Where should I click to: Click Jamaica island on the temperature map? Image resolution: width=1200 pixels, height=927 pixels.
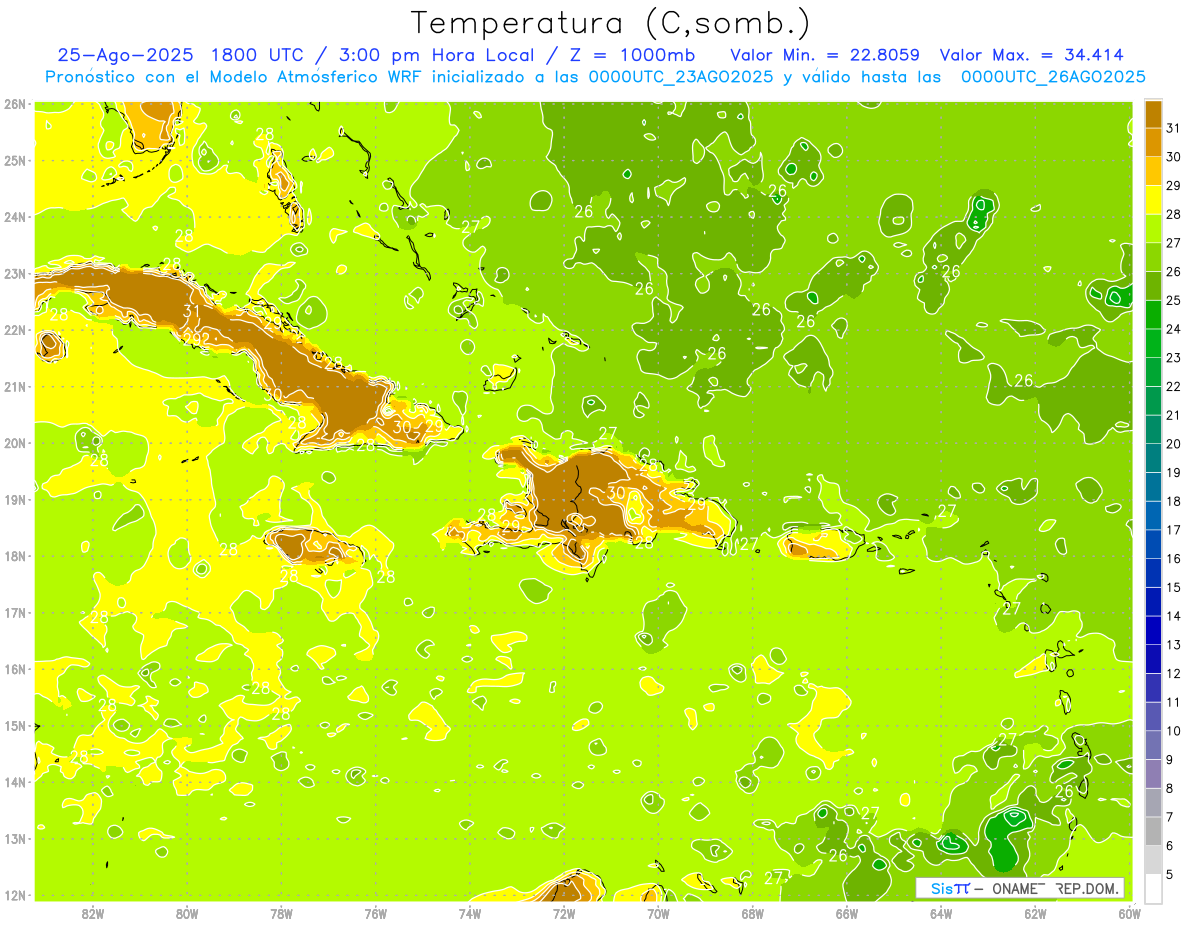coord(315,546)
